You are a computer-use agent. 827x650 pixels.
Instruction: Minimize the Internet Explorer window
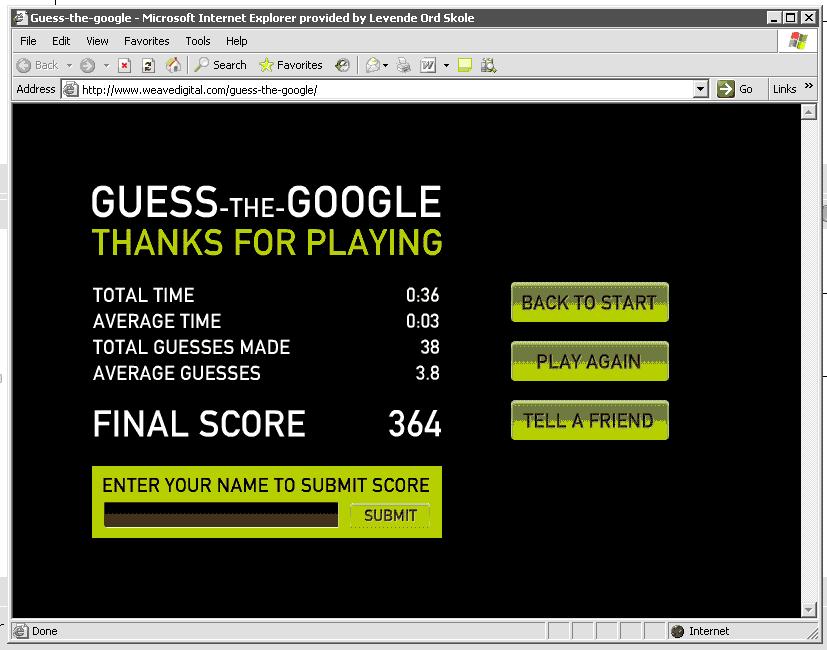pyautogui.click(x=774, y=18)
